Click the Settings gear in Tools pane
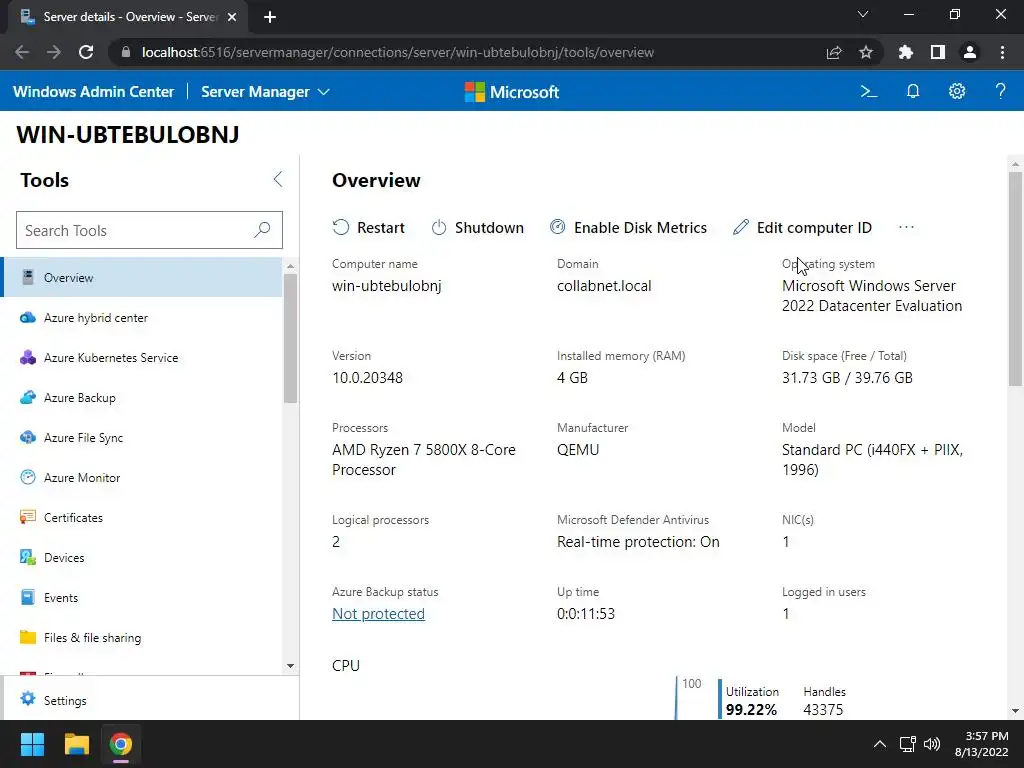This screenshot has height=768, width=1024. click(27, 699)
